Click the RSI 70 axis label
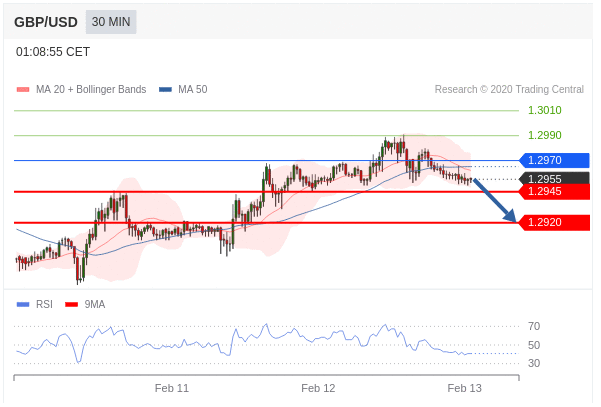 (x=534, y=327)
